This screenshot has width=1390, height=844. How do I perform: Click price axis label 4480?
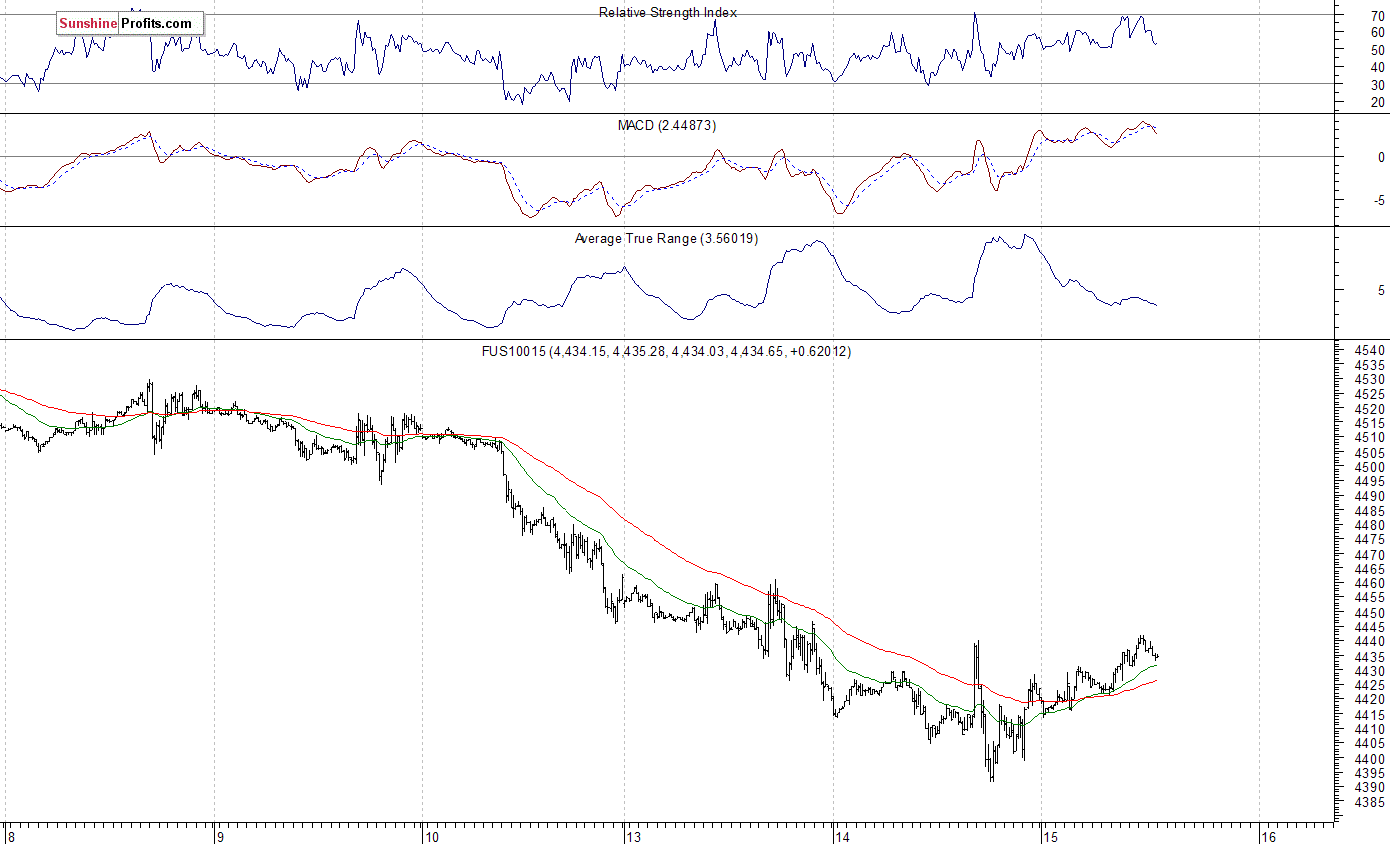[1370, 525]
